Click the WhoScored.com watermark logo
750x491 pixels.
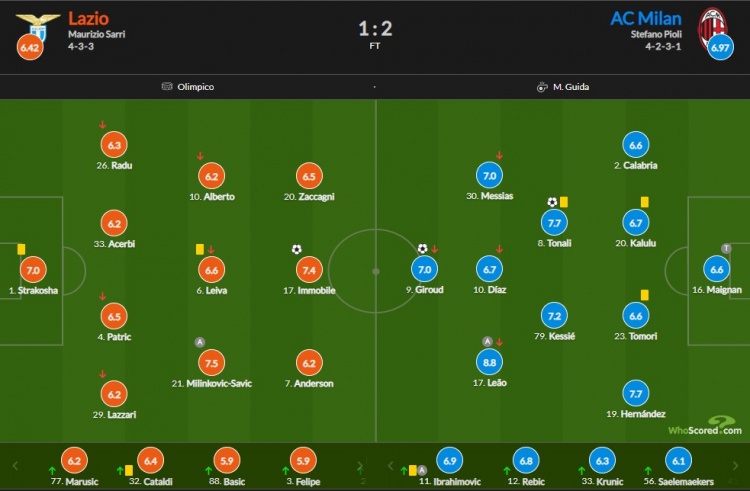(x=705, y=426)
